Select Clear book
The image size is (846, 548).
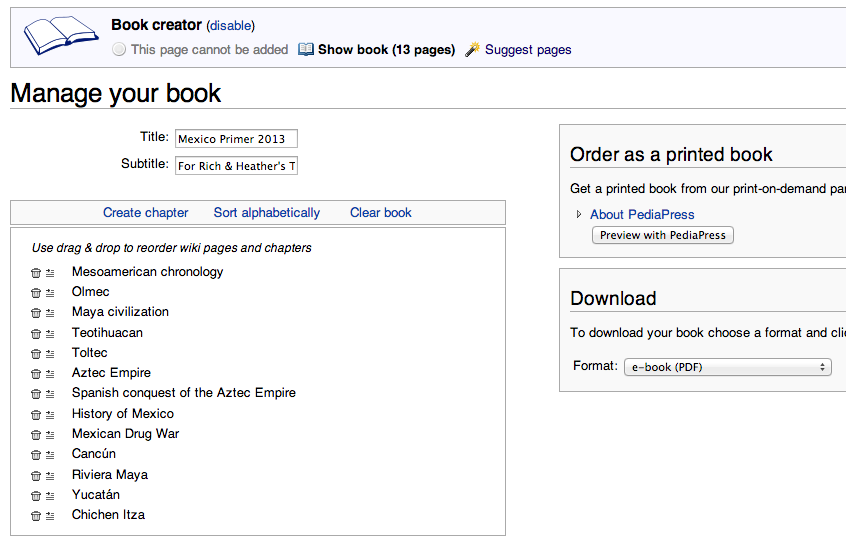[381, 213]
